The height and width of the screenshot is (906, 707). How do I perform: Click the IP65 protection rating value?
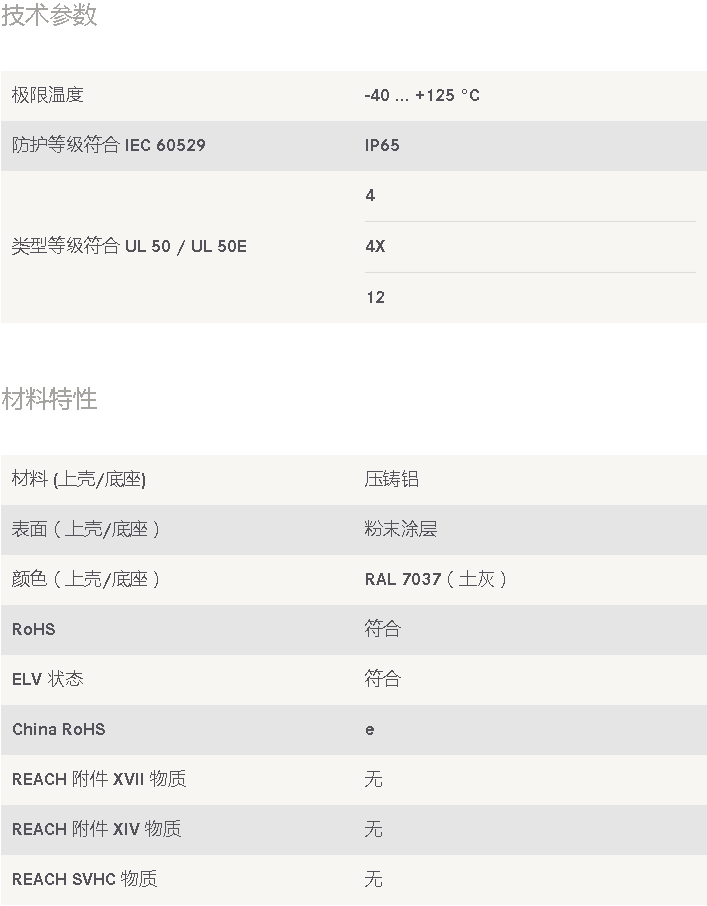pos(382,145)
